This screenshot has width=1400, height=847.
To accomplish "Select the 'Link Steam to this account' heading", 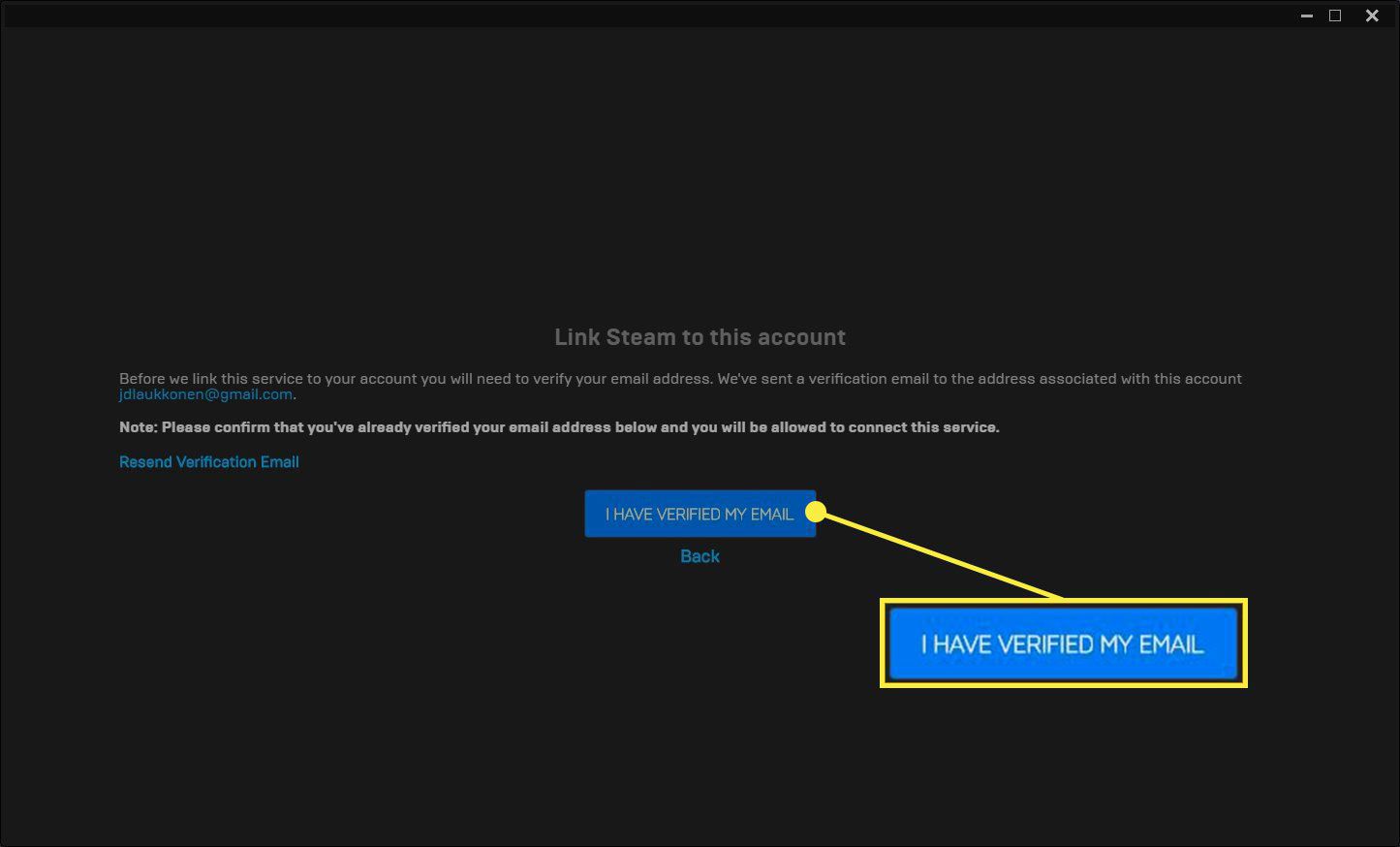I will click(700, 337).
